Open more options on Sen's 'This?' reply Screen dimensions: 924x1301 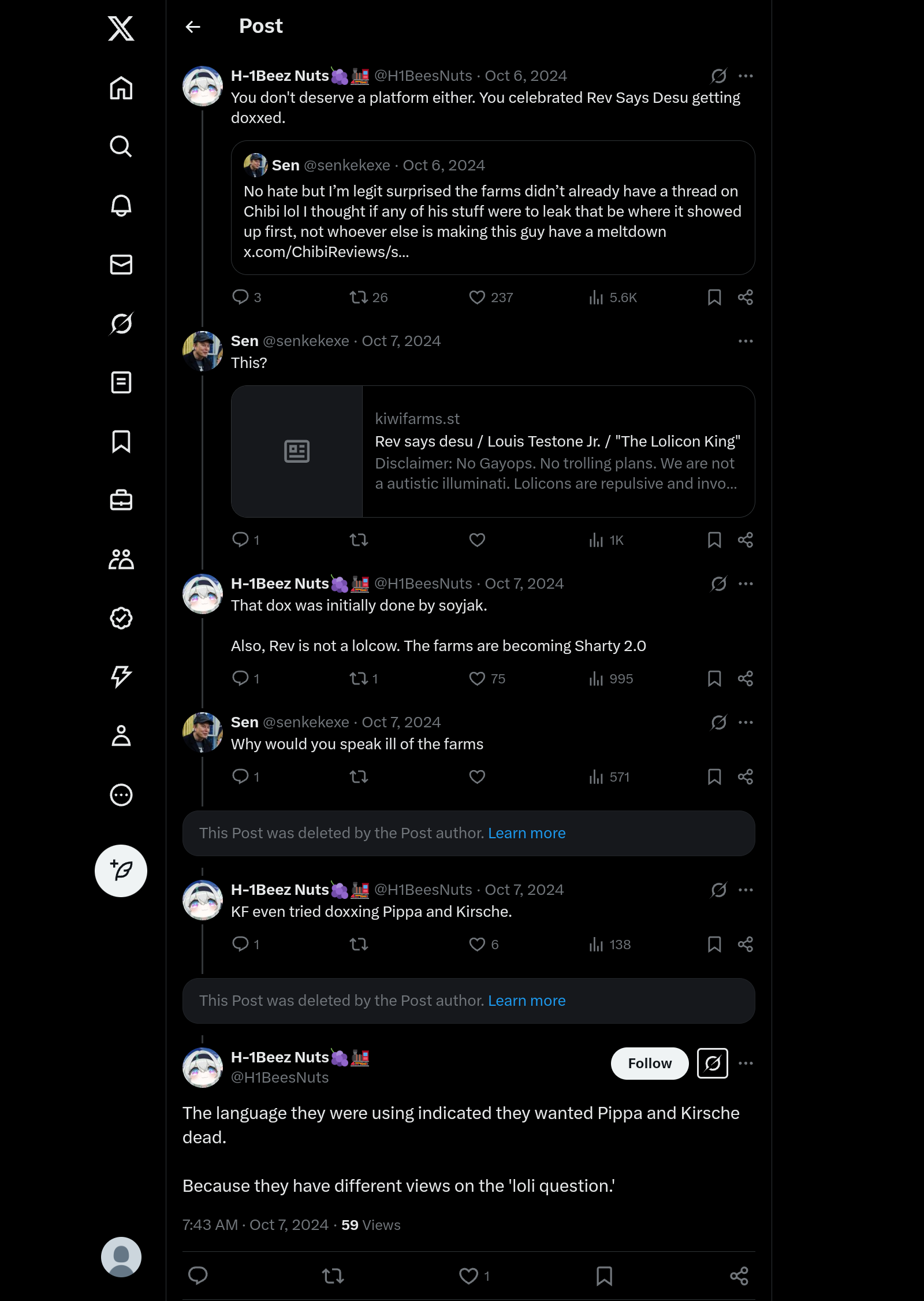pos(746,341)
